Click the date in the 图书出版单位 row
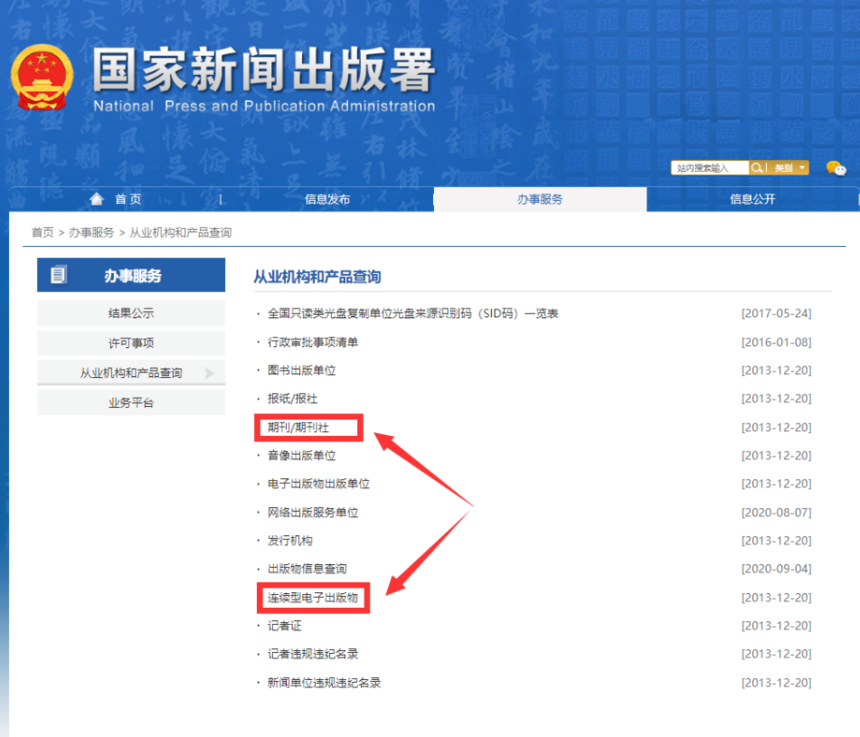The height and width of the screenshot is (737, 860). click(x=776, y=370)
